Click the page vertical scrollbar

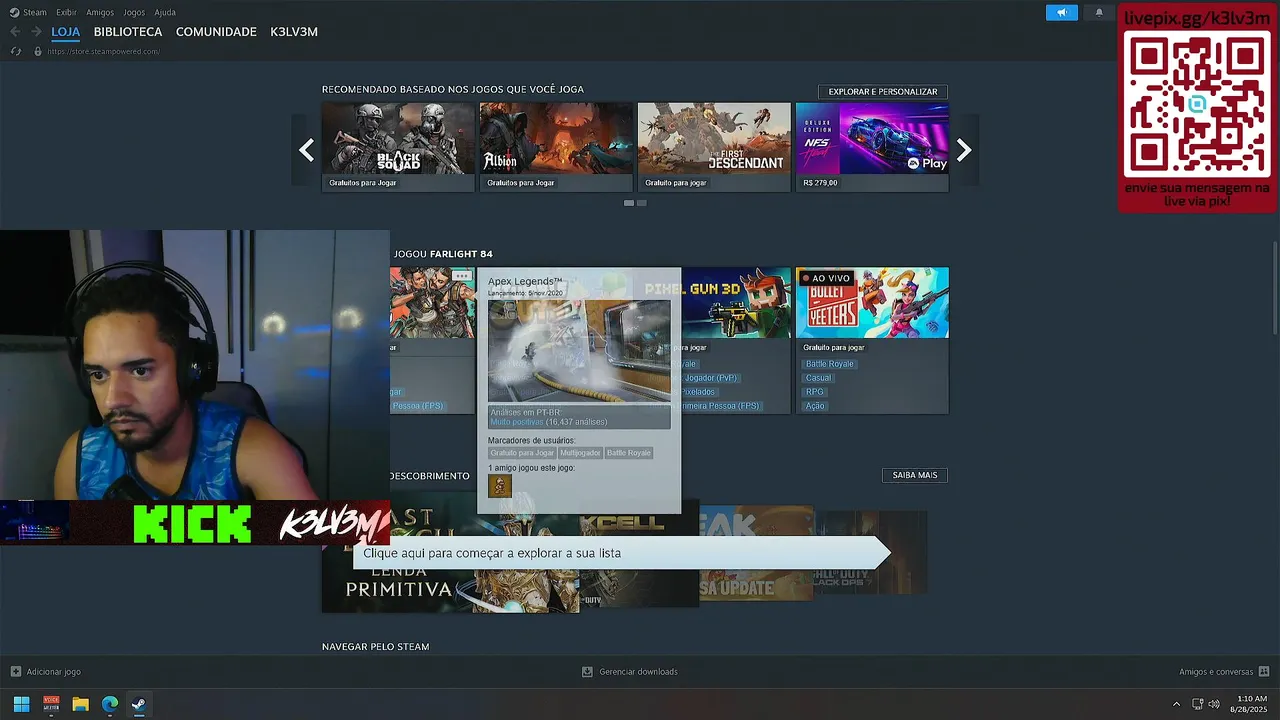(x=1275, y=288)
